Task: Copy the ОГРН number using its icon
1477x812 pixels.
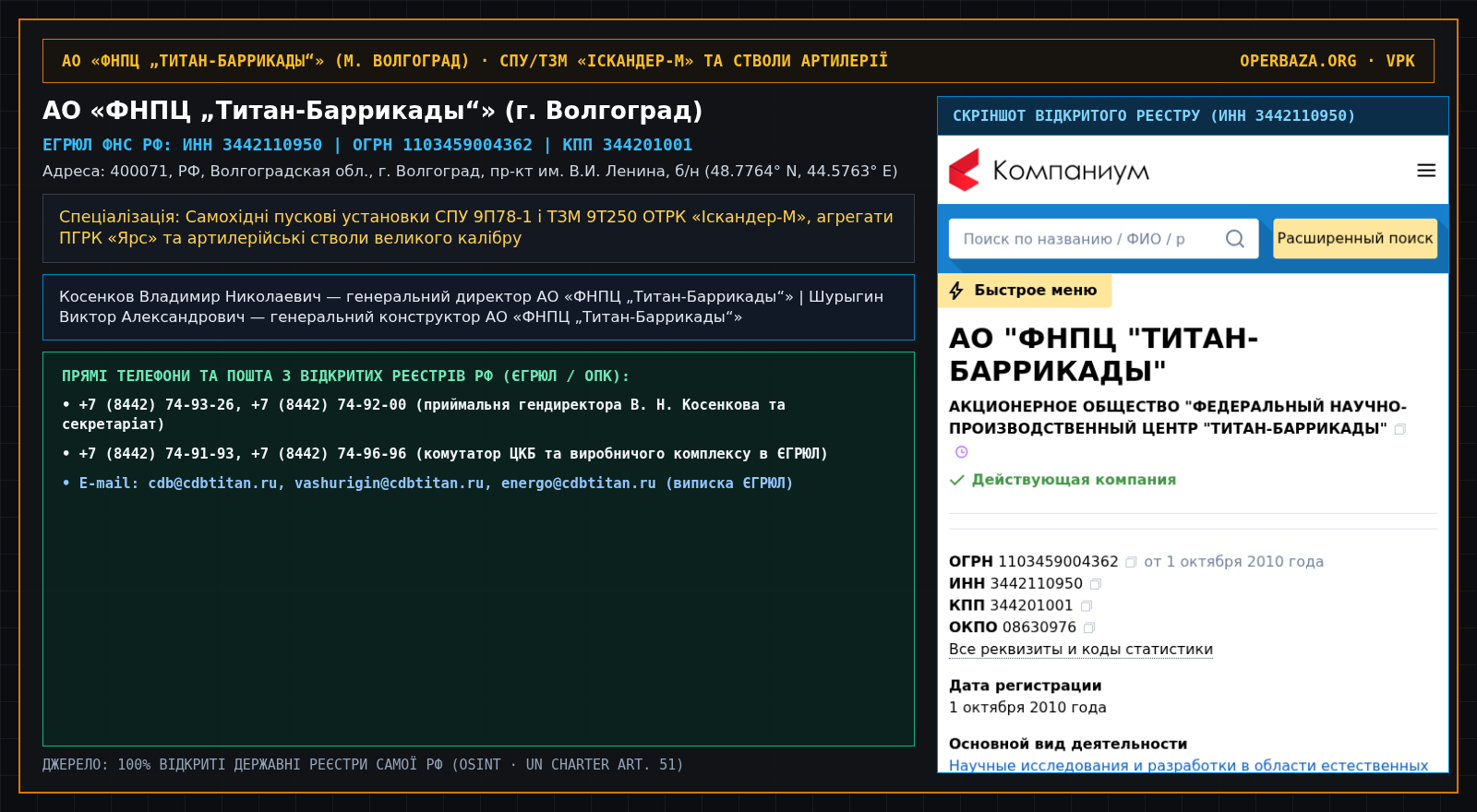Action: click(x=1131, y=562)
